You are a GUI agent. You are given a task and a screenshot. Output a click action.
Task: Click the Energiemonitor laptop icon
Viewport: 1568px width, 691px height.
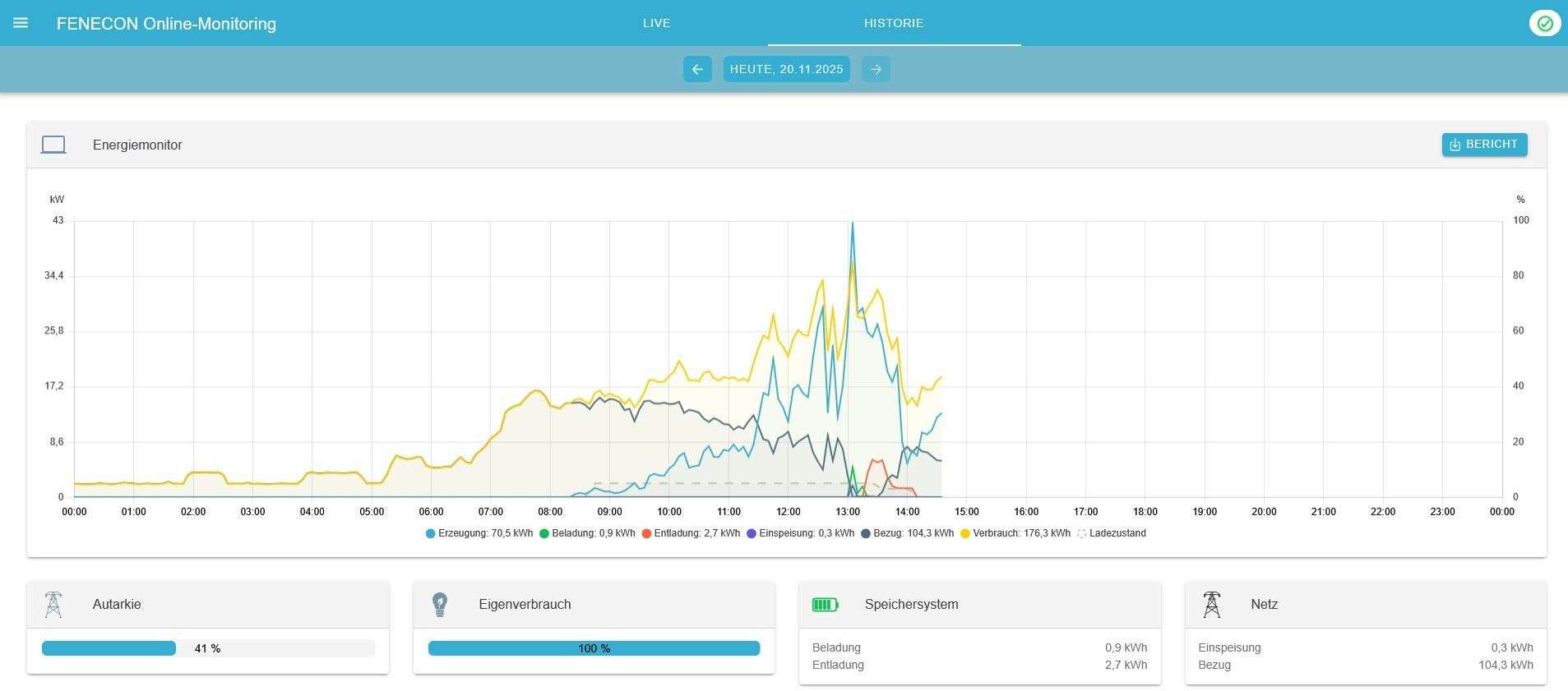coord(53,145)
